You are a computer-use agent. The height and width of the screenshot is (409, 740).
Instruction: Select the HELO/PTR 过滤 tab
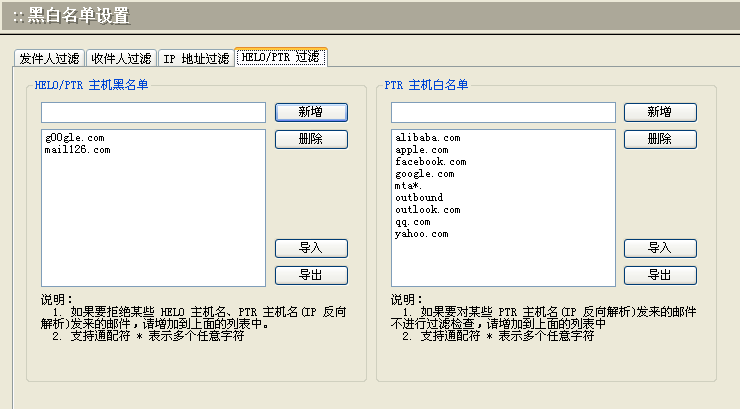pos(281,58)
